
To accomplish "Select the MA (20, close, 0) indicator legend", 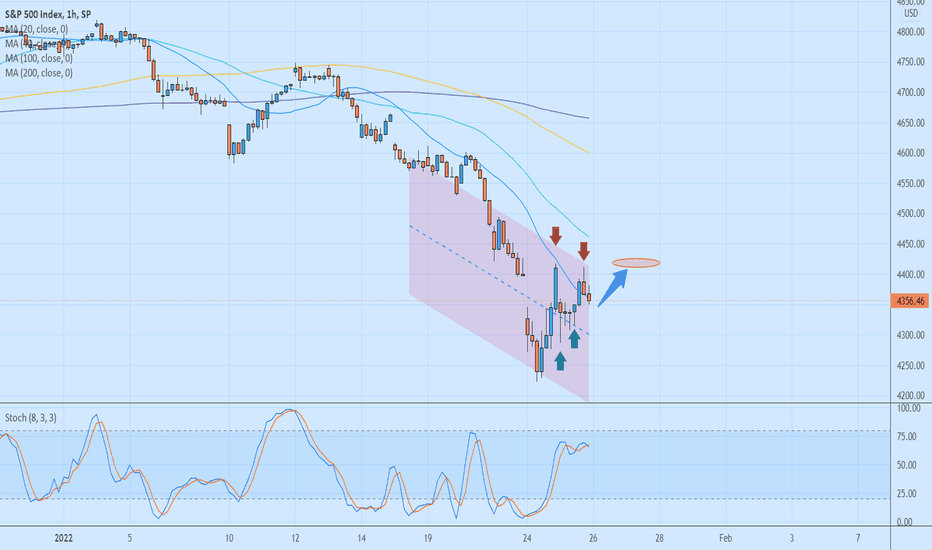I will coord(37,29).
